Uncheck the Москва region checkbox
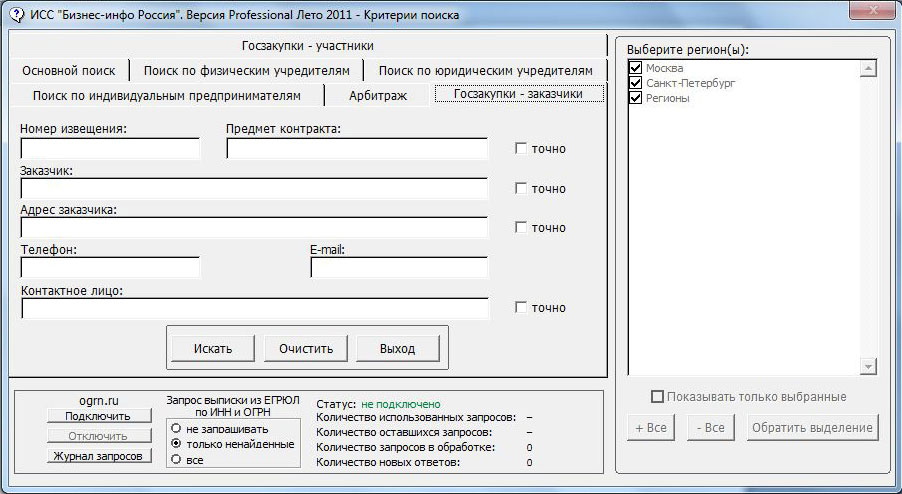Screen dimensions: 902x494 (635, 68)
